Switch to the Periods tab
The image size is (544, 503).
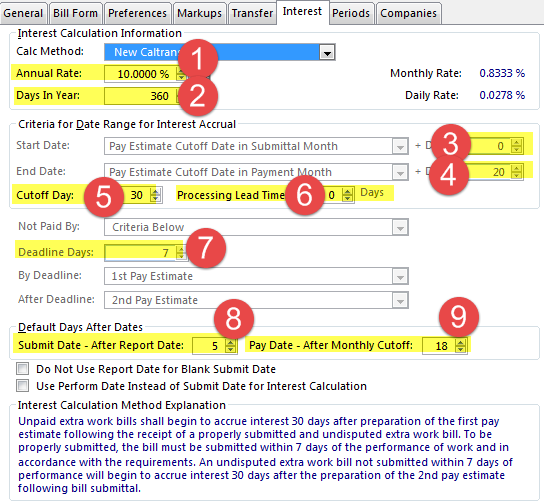point(351,13)
